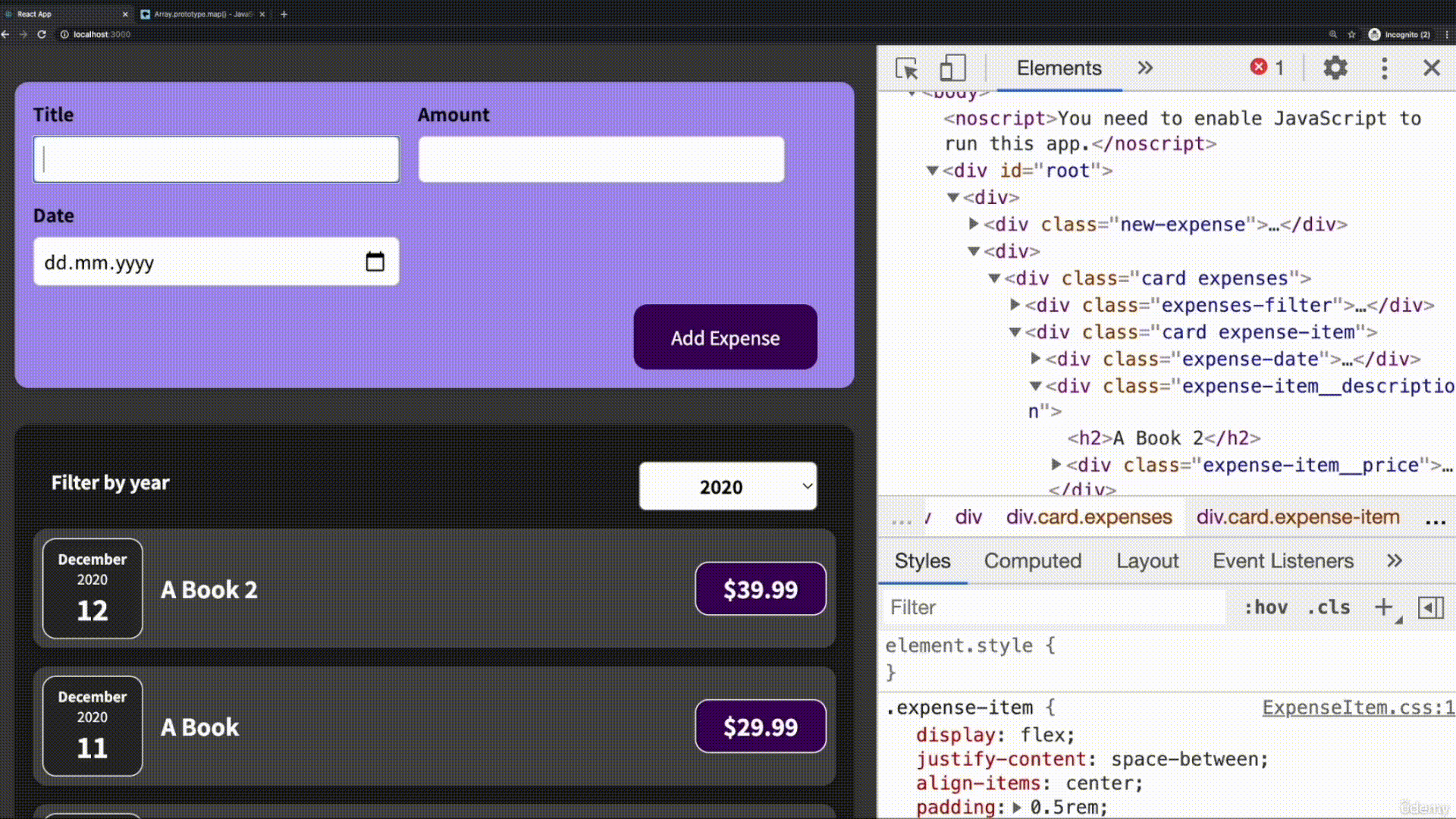Image resolution: width=1456 pixels, height=819 pixels.
Task: Collapse the card expenses div node
Action: tap(994, 278)
